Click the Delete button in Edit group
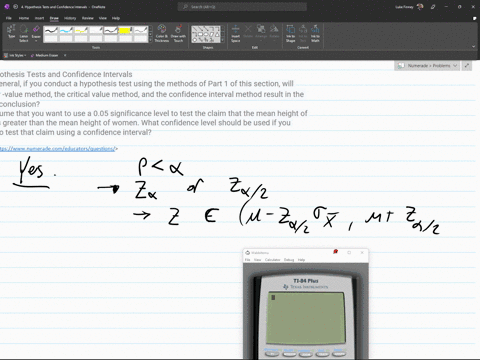This screenshot has width=480, height=360. click(x=248, y=32)
